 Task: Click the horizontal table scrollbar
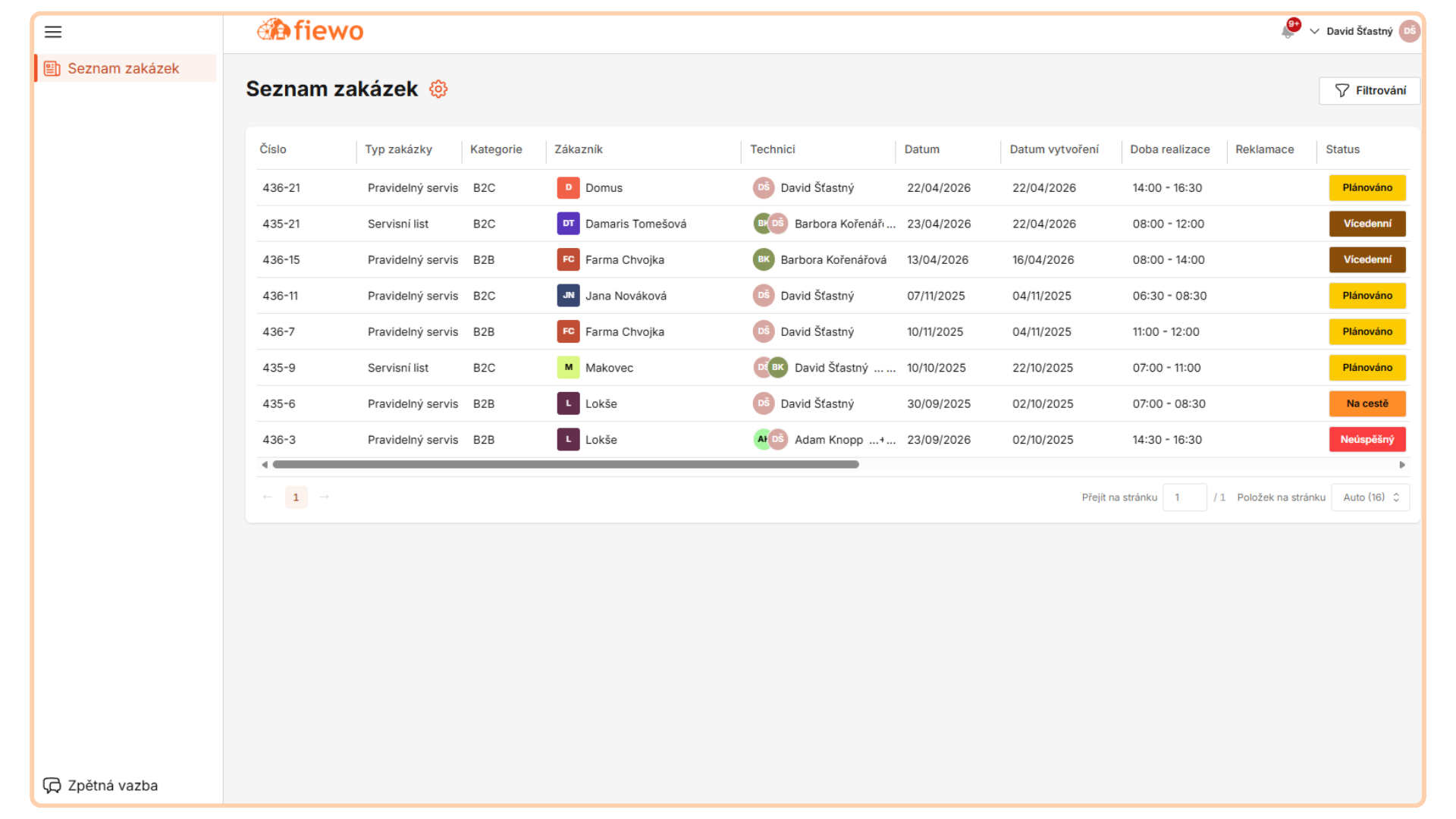tap(566, 465)
